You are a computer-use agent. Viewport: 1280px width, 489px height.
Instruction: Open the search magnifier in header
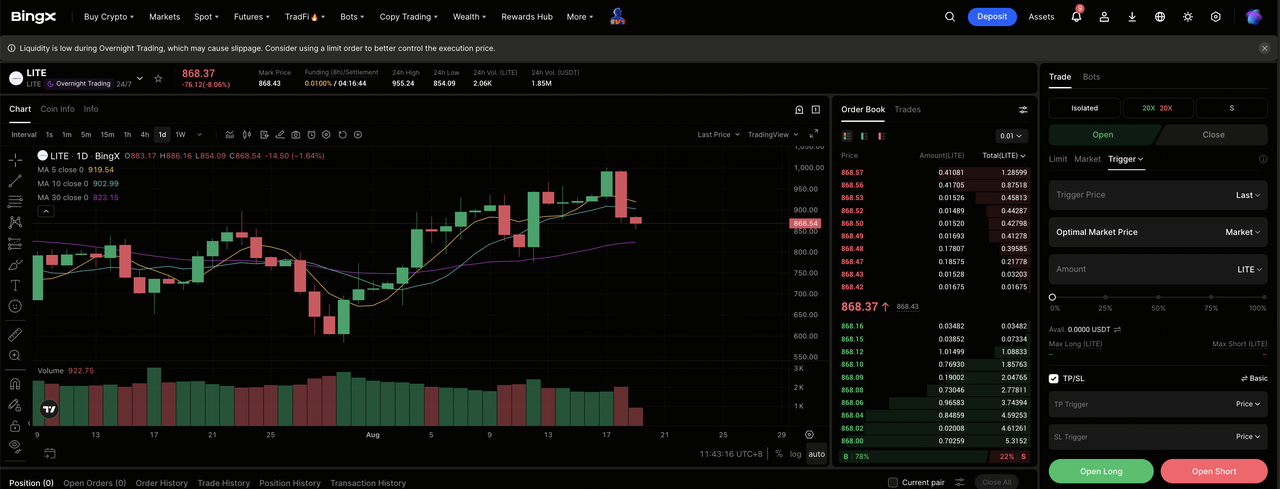click(x=950, y=17)
